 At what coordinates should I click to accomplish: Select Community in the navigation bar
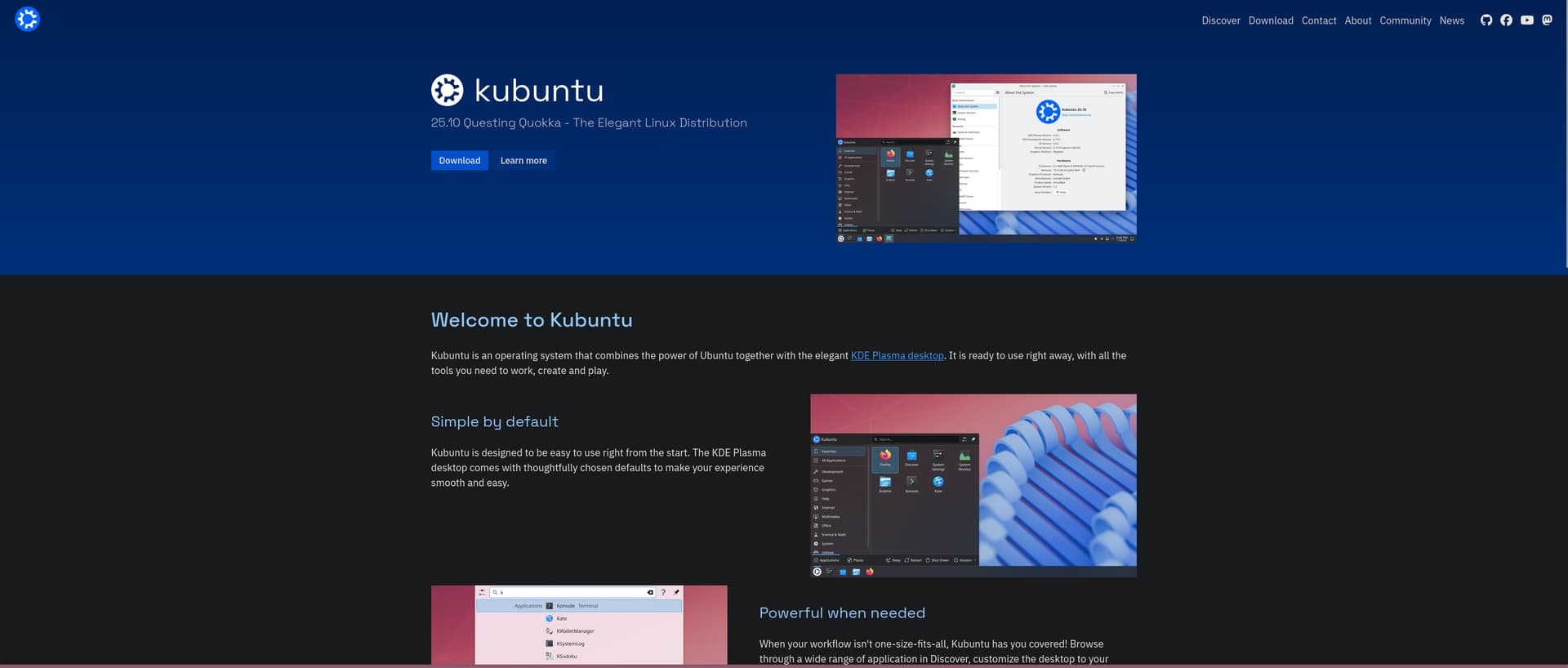point(1405,20)
